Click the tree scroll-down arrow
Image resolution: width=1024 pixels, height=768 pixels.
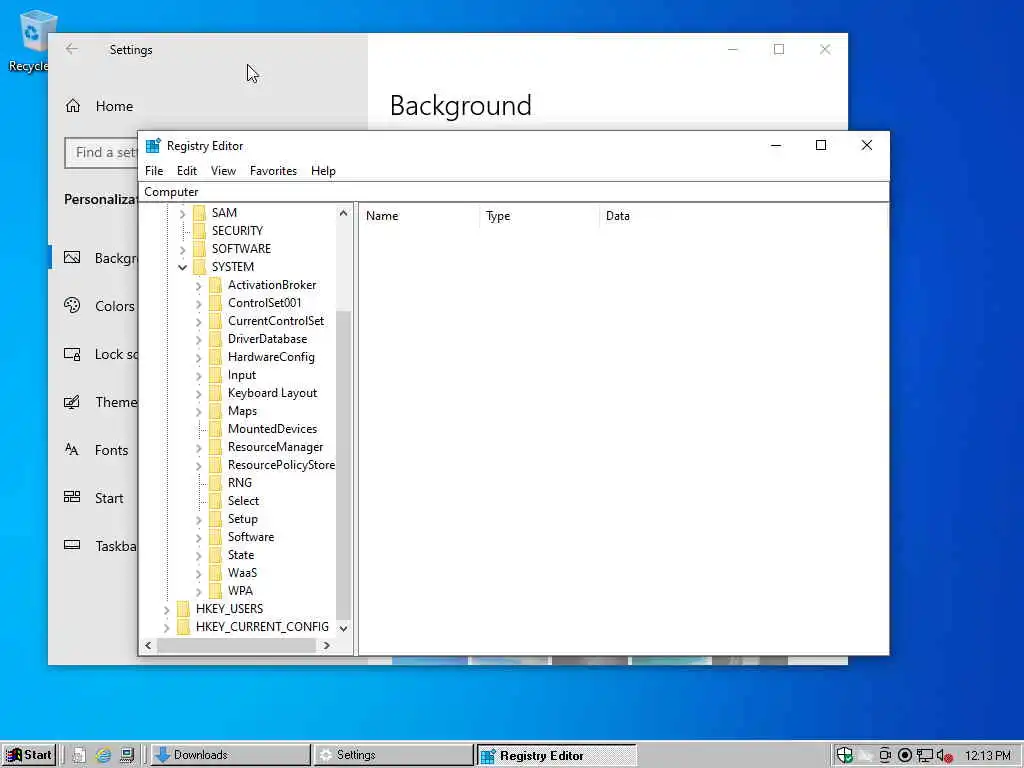(344, 628)
